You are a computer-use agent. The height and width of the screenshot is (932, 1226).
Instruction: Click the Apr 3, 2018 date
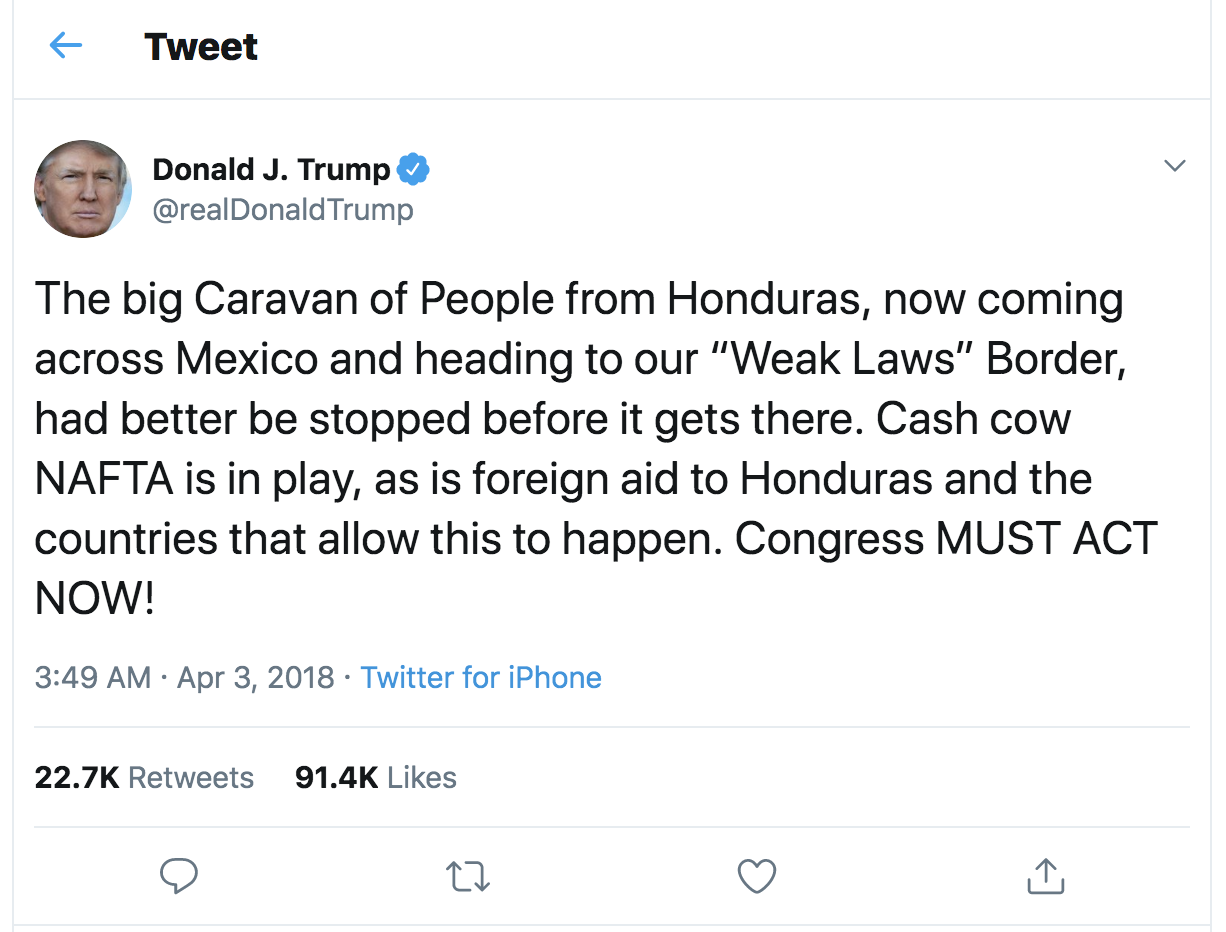255,678
